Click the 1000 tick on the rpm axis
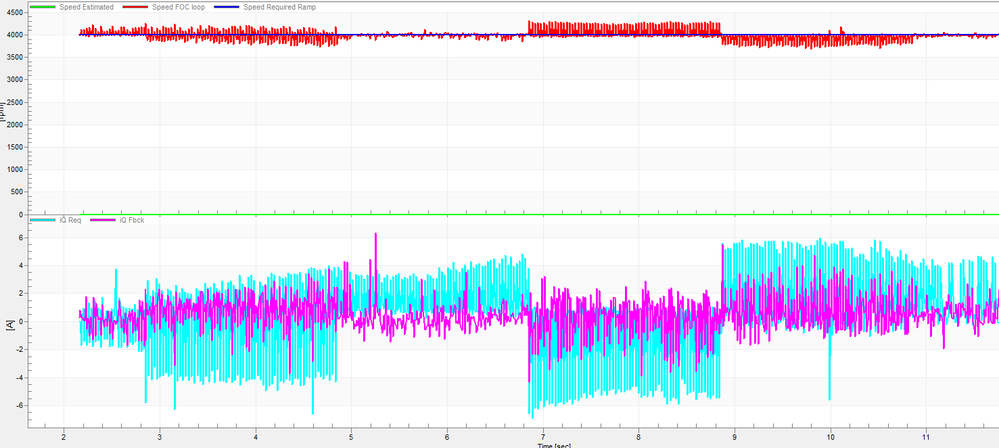Viewport: 999px width, 448px height. [x=17, y=170]
